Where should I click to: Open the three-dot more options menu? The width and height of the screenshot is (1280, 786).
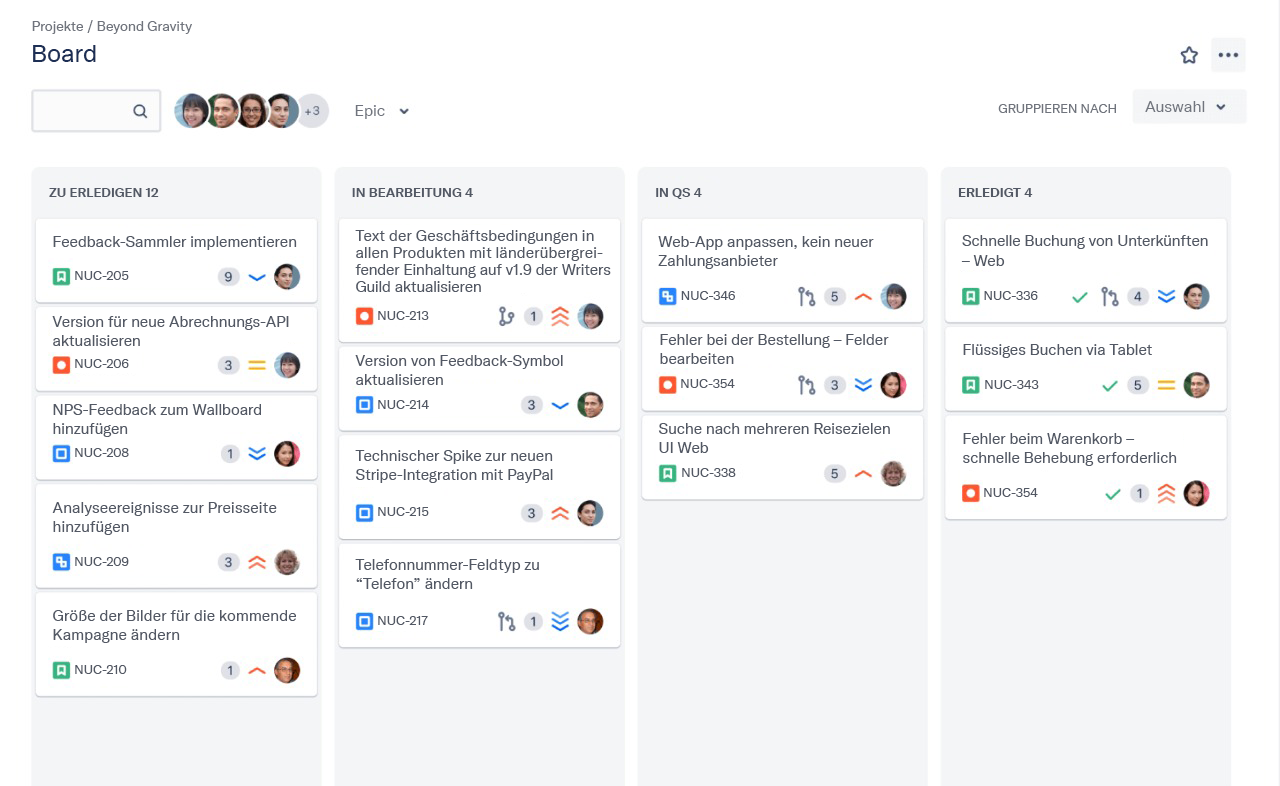1228,55
